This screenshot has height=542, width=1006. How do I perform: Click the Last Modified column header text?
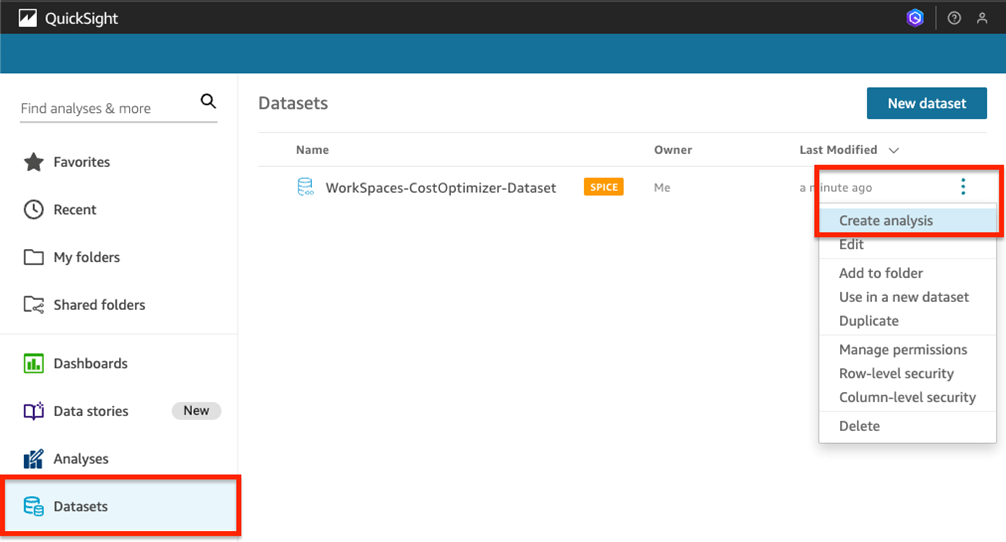coord(838,149)
